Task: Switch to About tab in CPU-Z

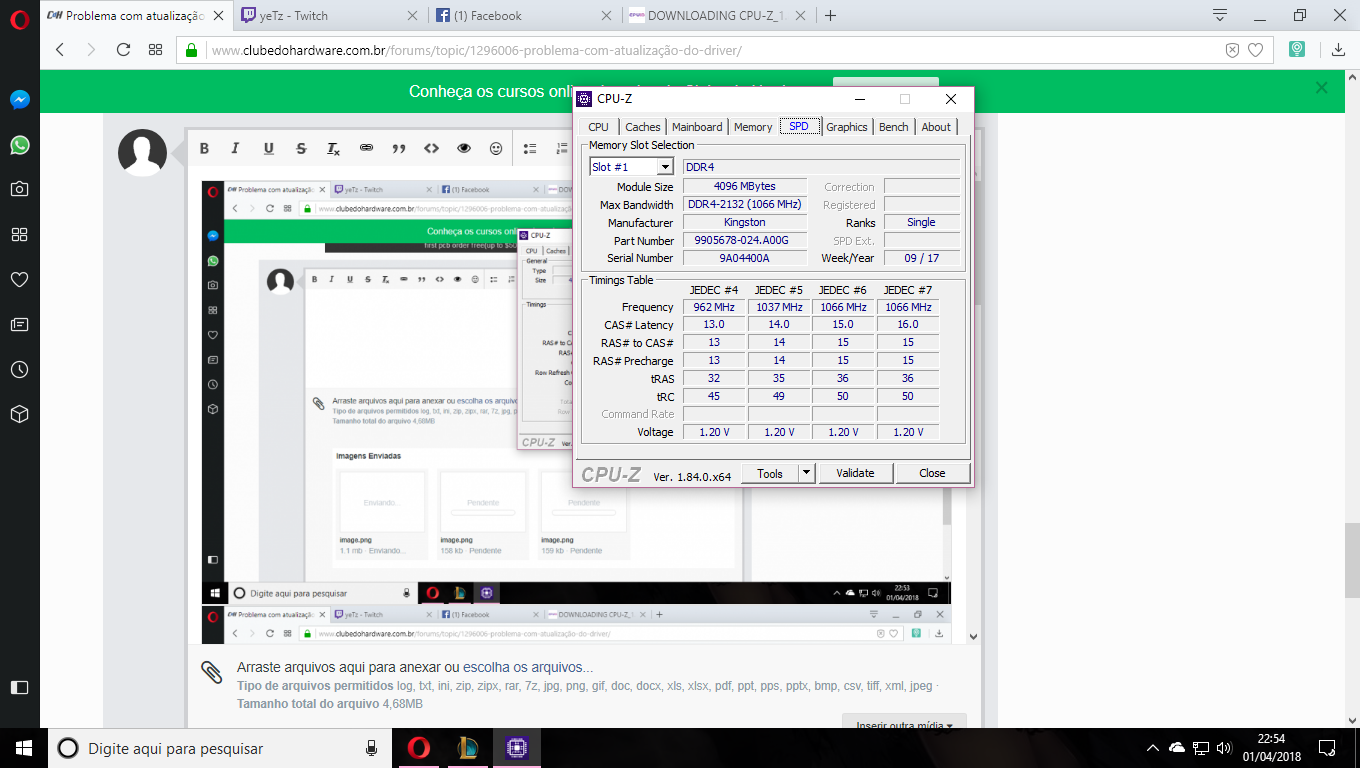Action: click(x=937, y=127)
